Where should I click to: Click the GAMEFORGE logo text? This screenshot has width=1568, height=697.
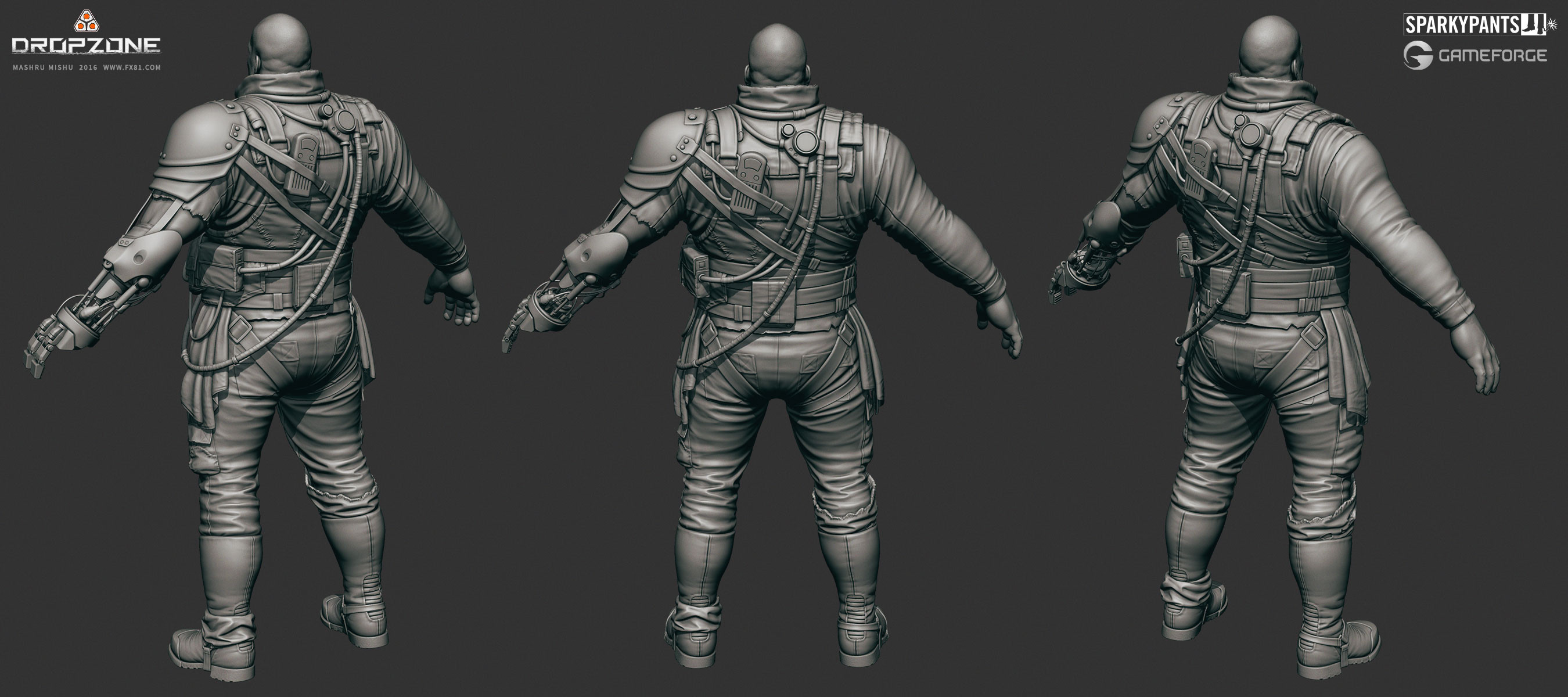coord(1492,56)
